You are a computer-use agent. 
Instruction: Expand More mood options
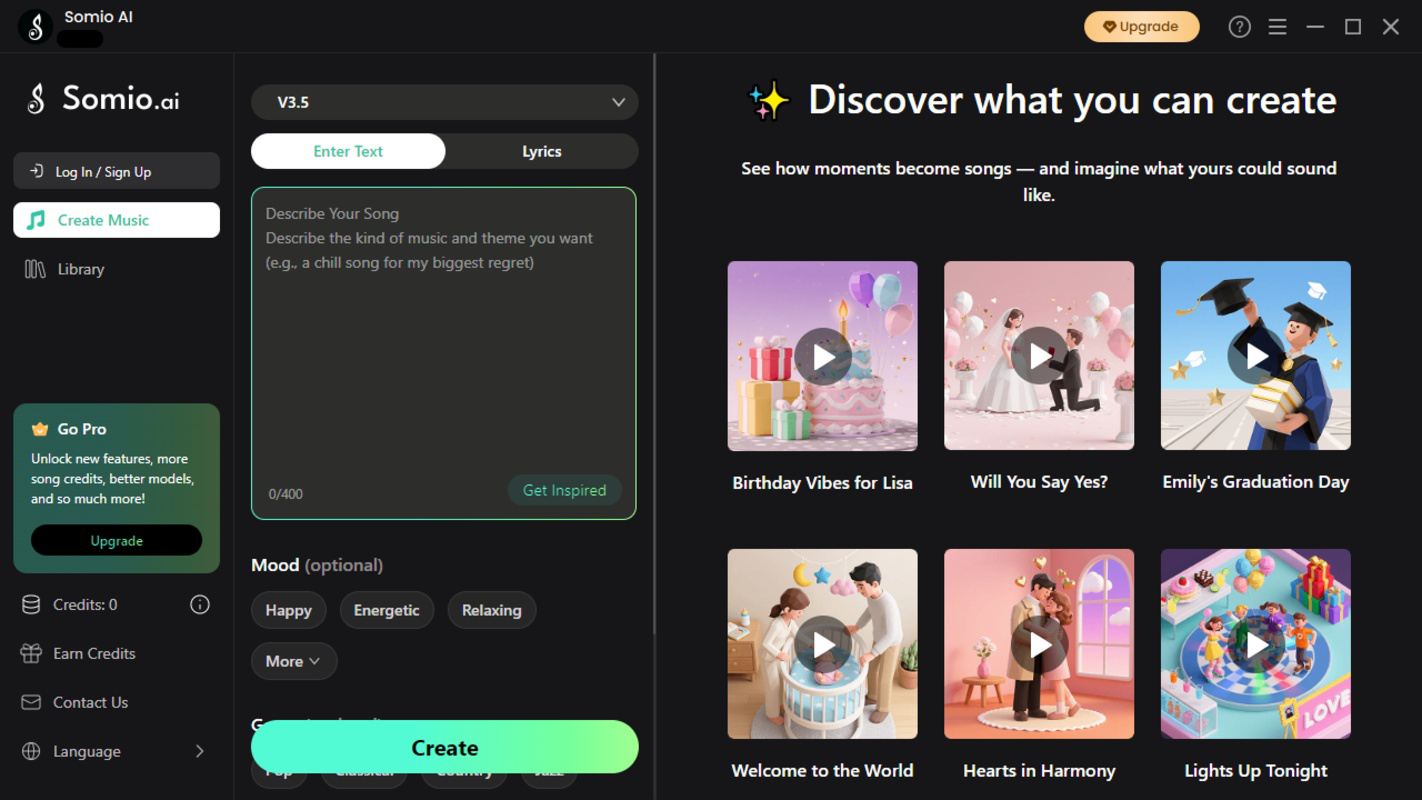pyautogui.click(x=293, y=661)
